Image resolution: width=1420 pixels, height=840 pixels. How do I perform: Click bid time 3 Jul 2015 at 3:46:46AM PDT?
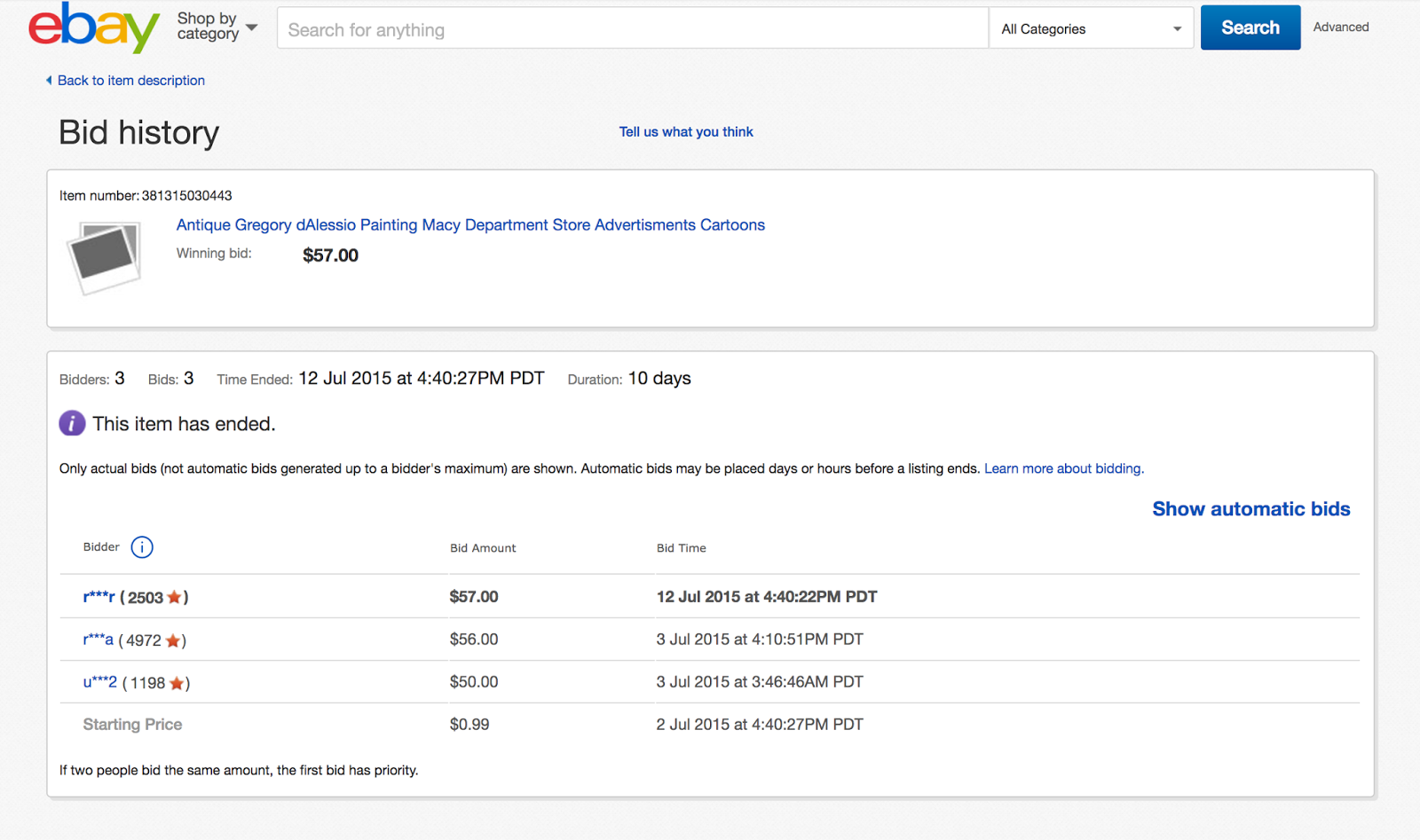tap(760, 682)
